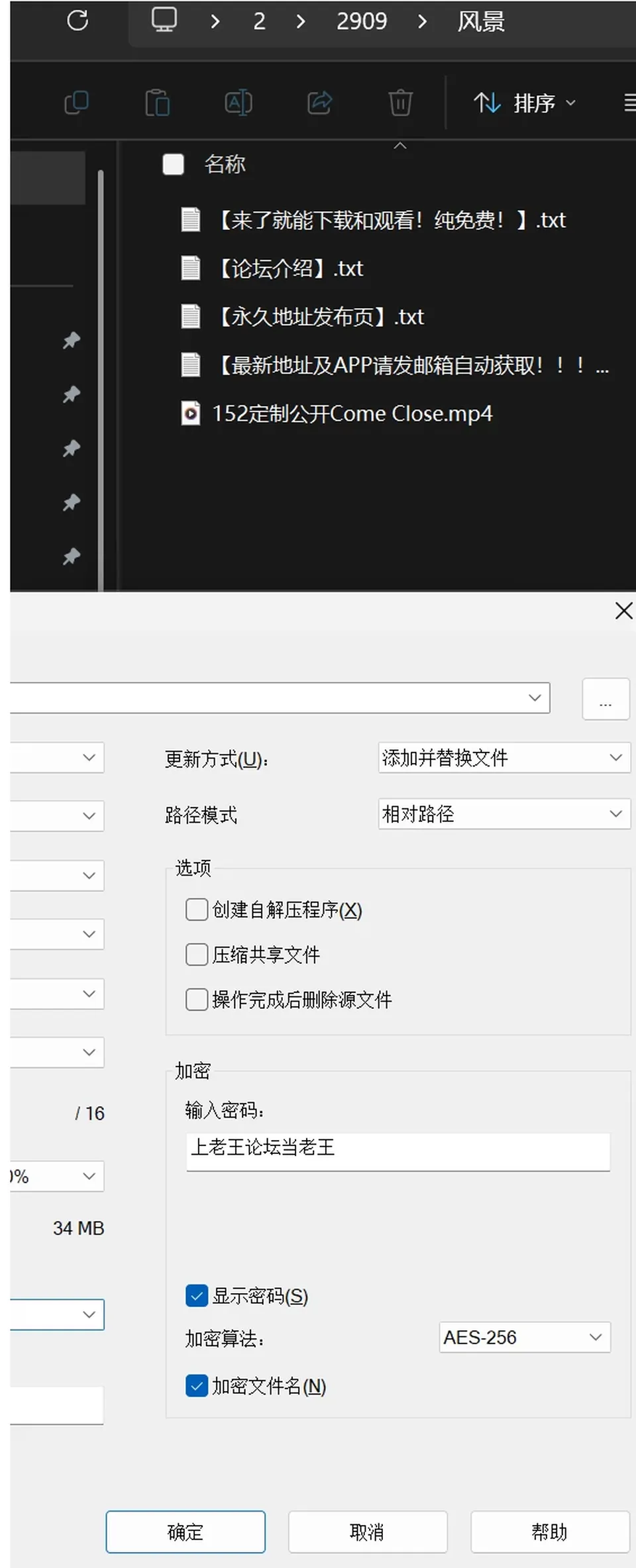Viewport: 636px width, 1568px height.
Task: Click the browse "..." button
Action: [x=606, y=698]
